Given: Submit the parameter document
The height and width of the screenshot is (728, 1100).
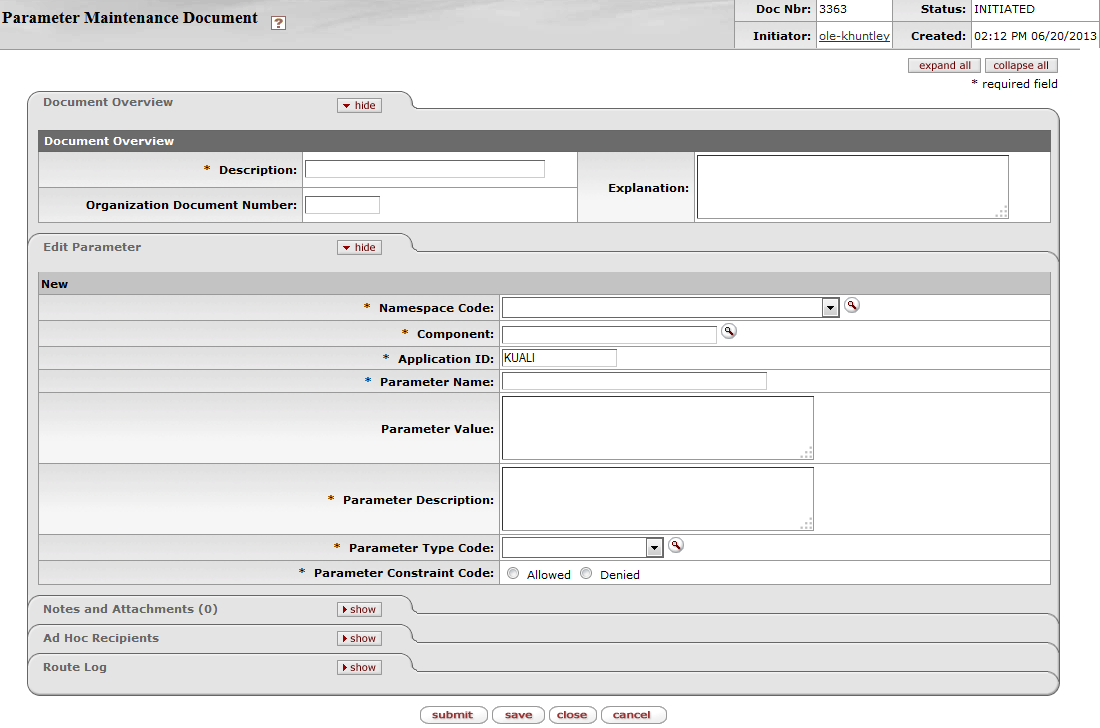Looking at the screenshot, I should 453,715.
